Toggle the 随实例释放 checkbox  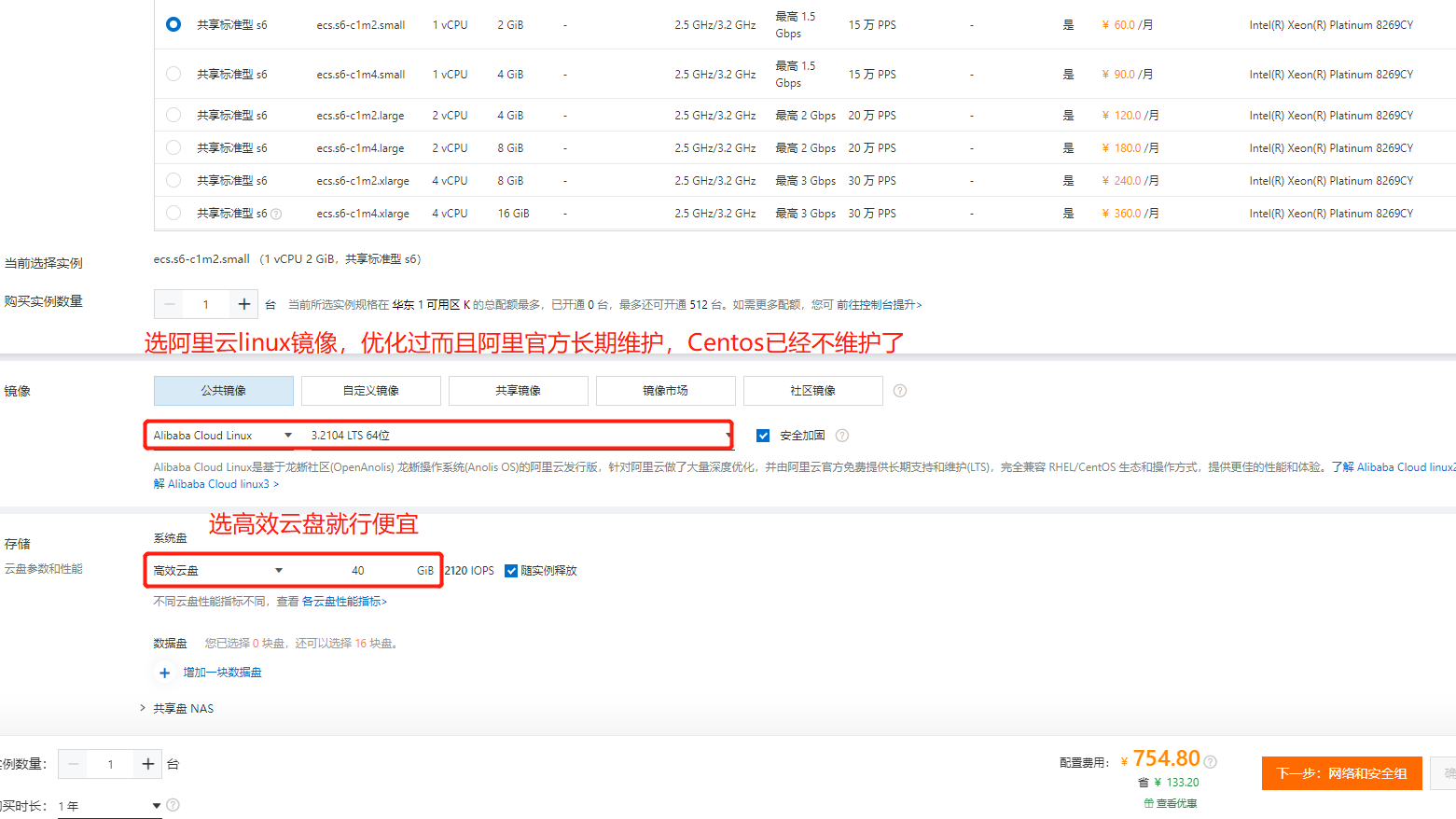point(511,571)
